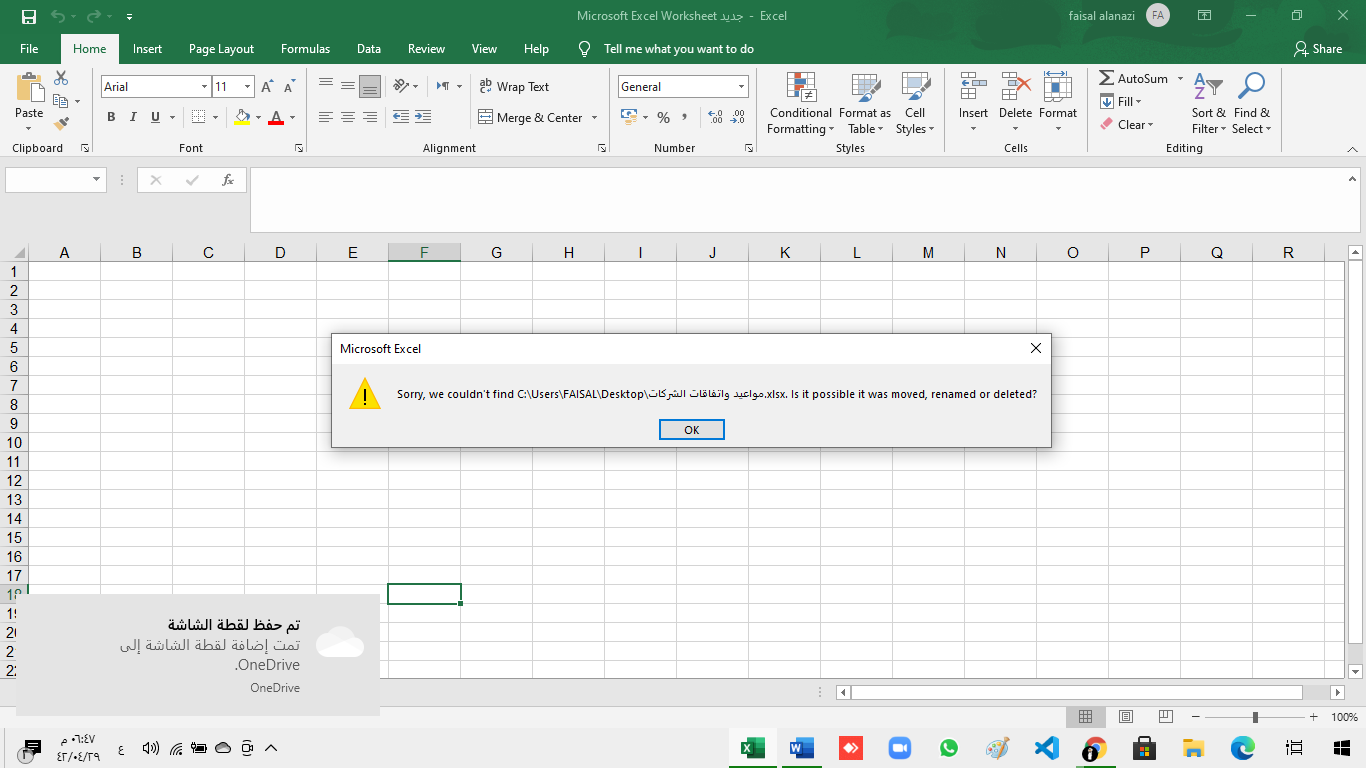Switch to Page Layout view in status bar

(1126, 717)
